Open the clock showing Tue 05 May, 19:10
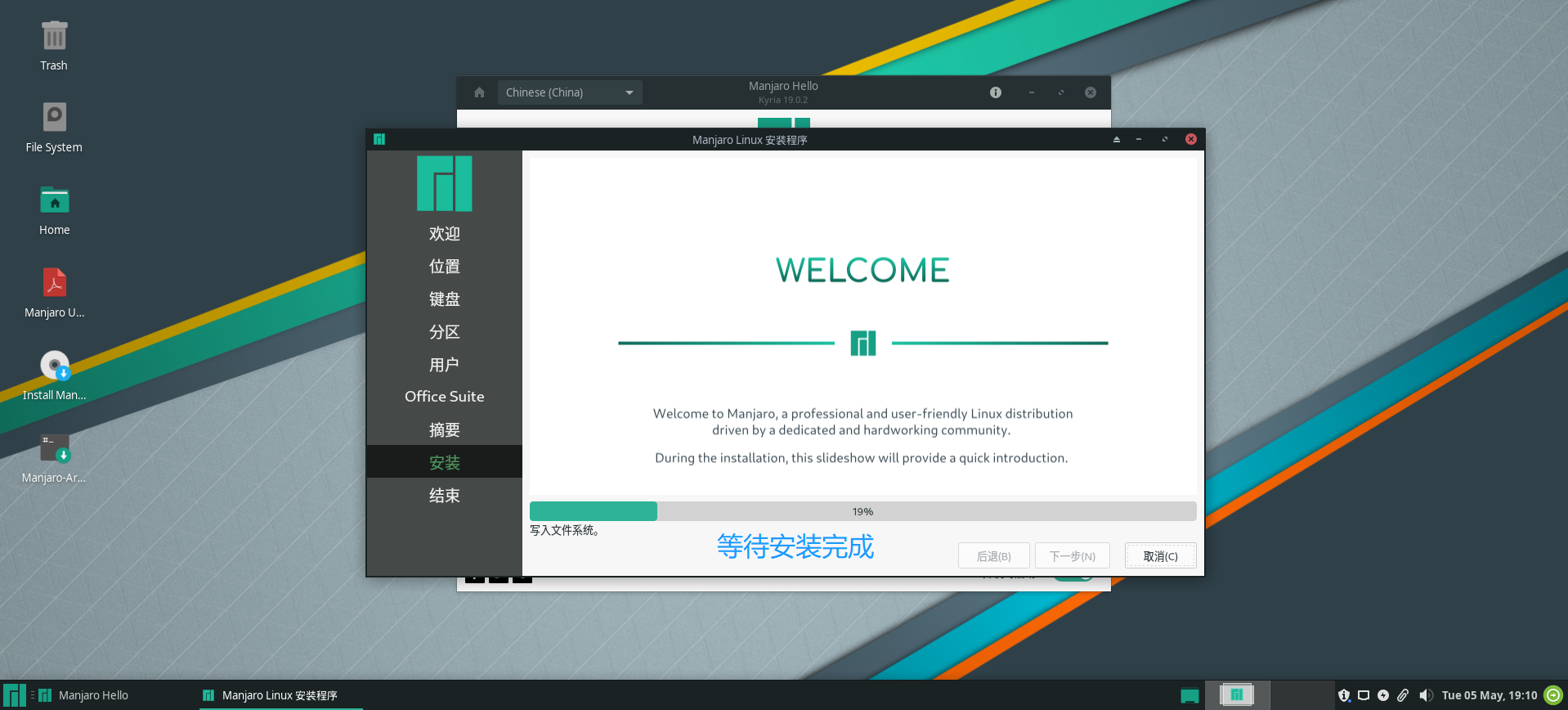This screenshot has height=710, width=1568. (x=1490, y=695)
